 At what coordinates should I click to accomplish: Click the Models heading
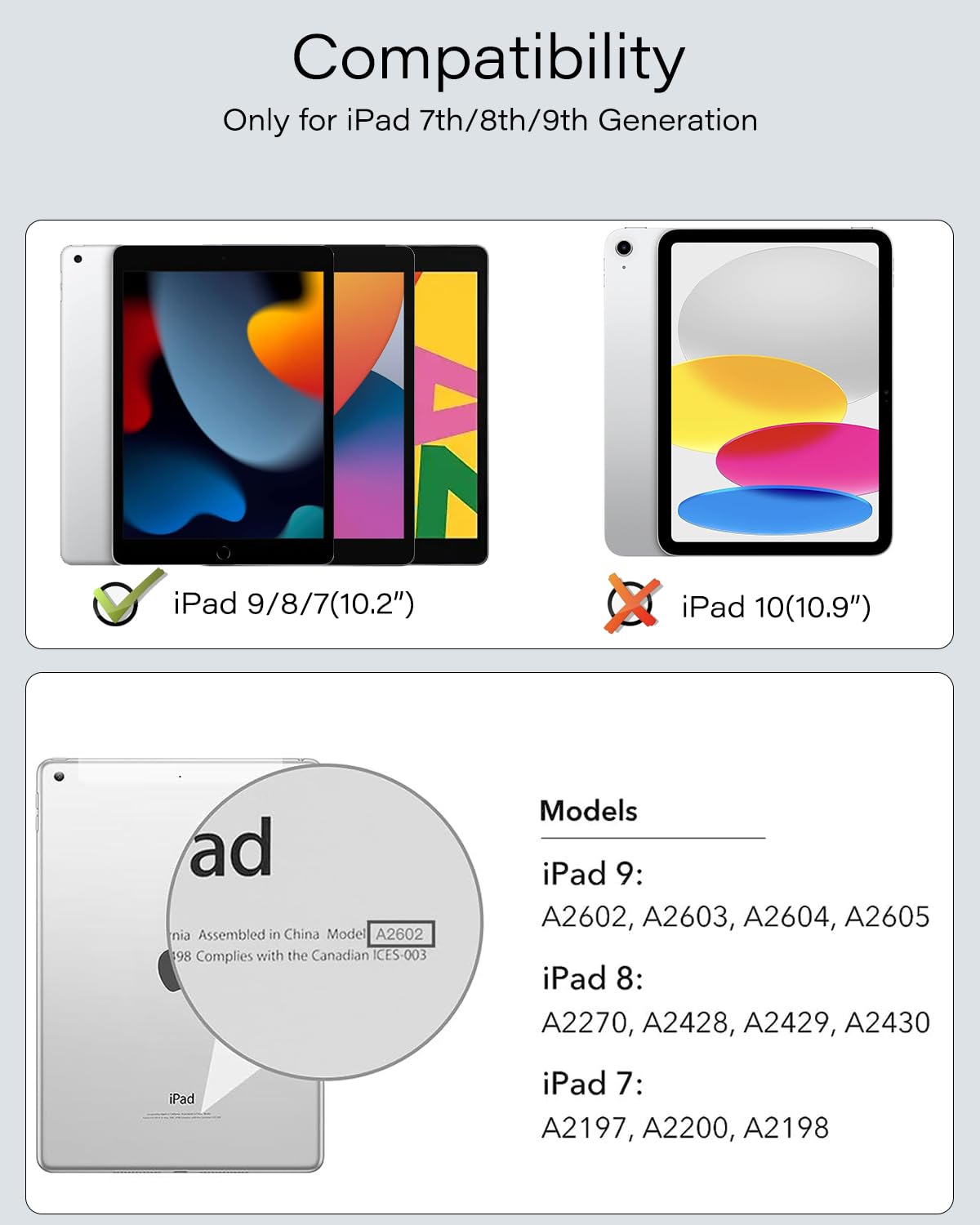pos(588,811)
